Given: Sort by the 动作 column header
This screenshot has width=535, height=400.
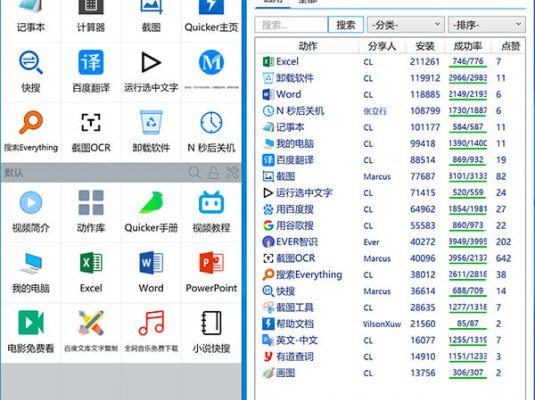Looking at the screenshot, I should coord(308,46).
